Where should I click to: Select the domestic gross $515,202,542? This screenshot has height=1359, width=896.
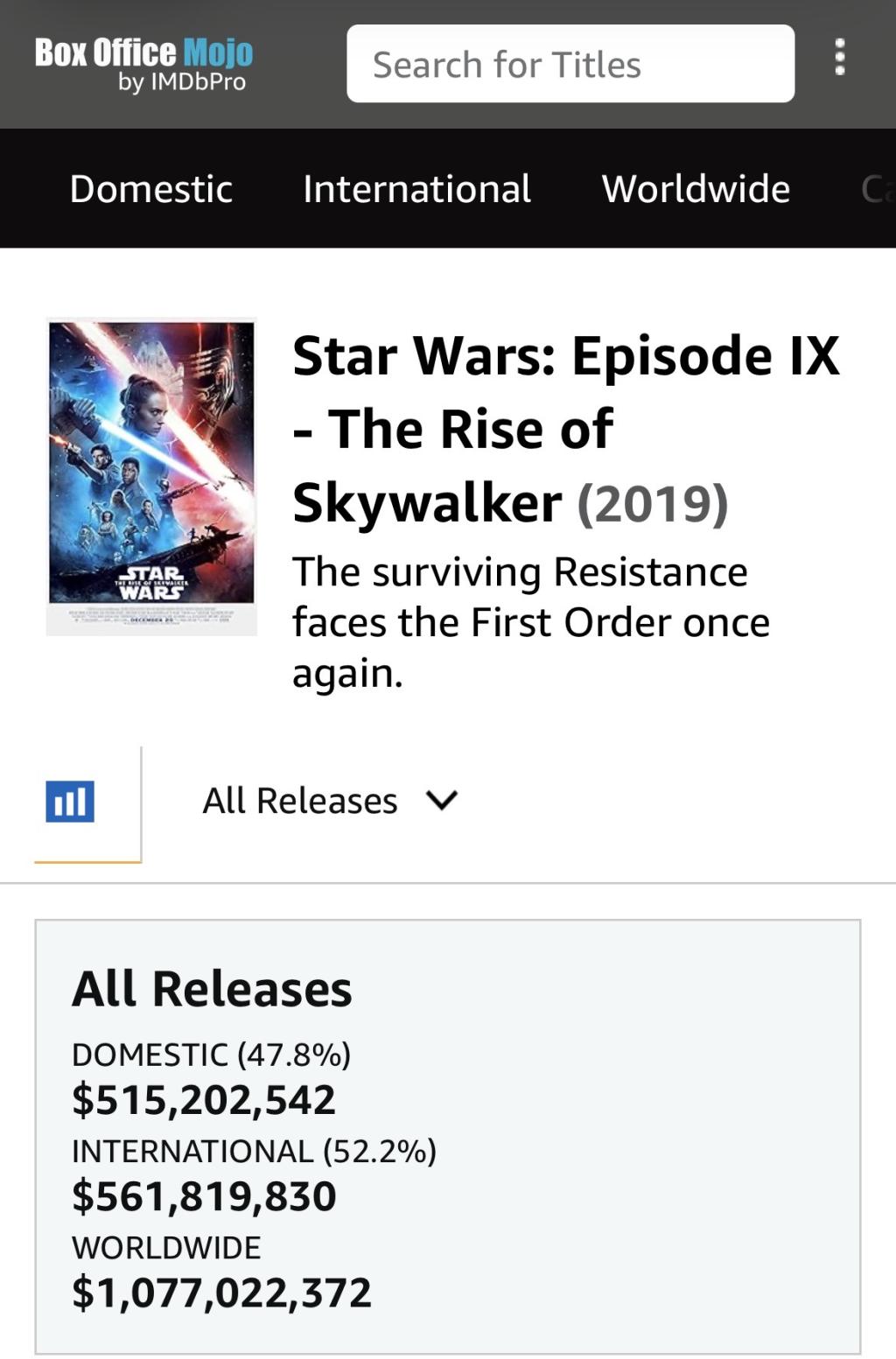204,1100
